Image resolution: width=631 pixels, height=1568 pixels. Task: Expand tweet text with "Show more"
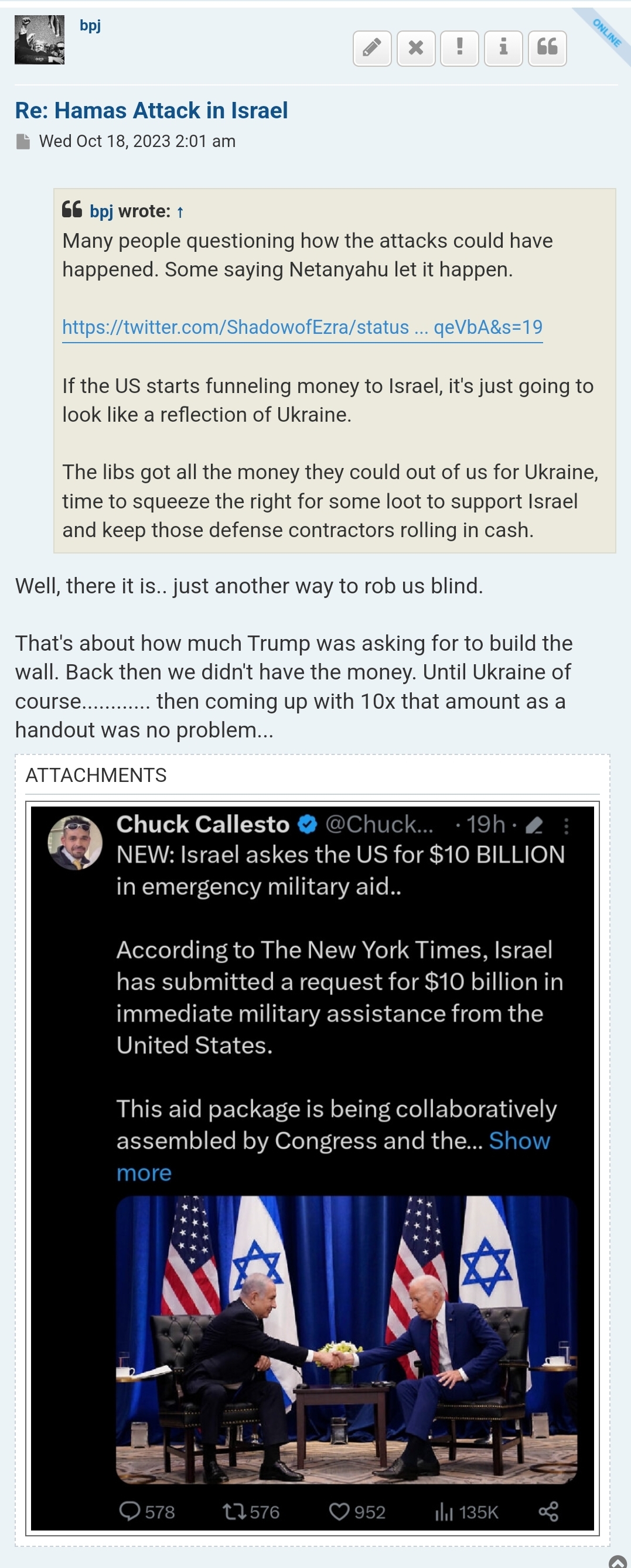pos(519,1140)
